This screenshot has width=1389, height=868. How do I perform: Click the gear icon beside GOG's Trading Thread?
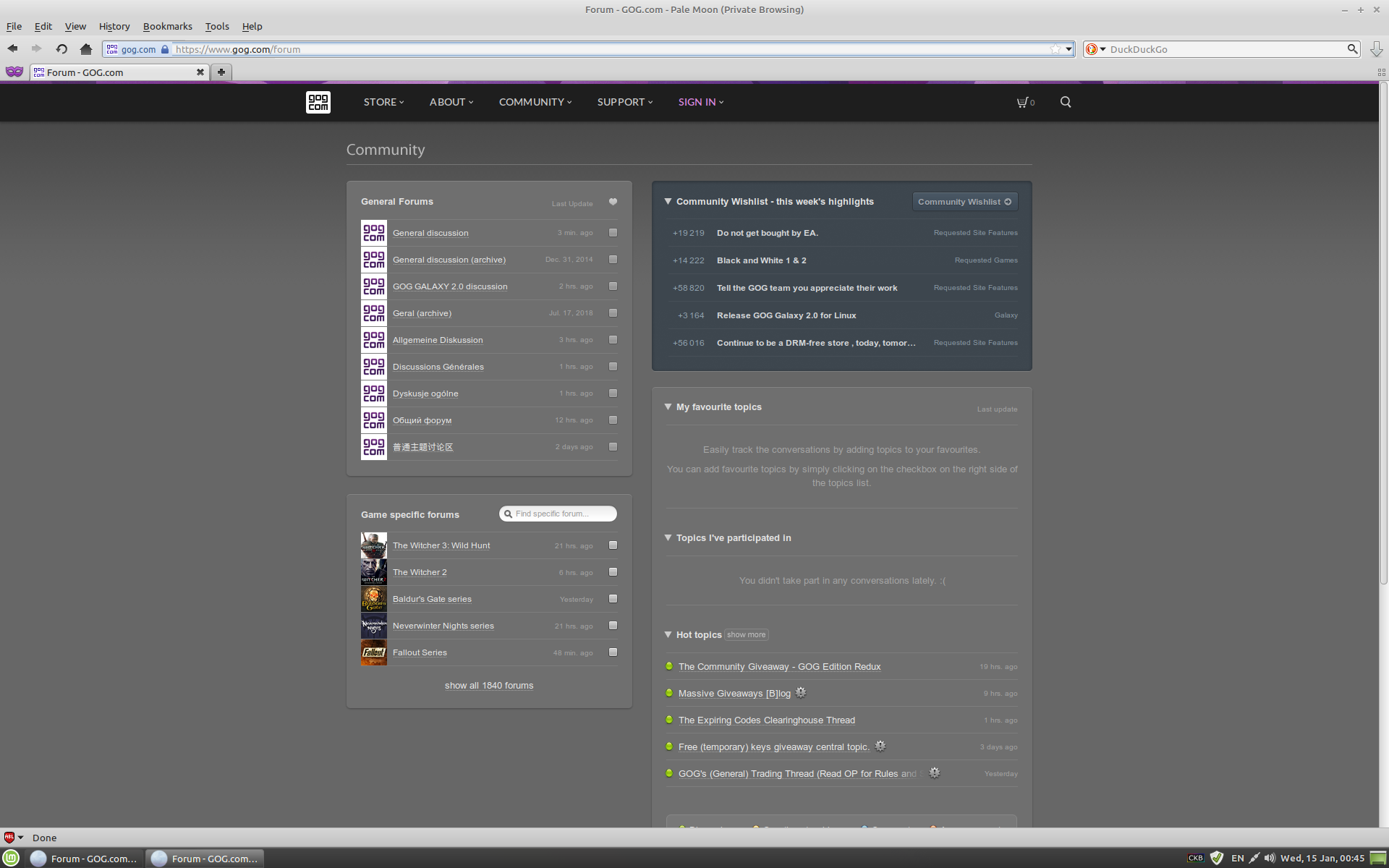pyautogui.click(x=935, y=773)
